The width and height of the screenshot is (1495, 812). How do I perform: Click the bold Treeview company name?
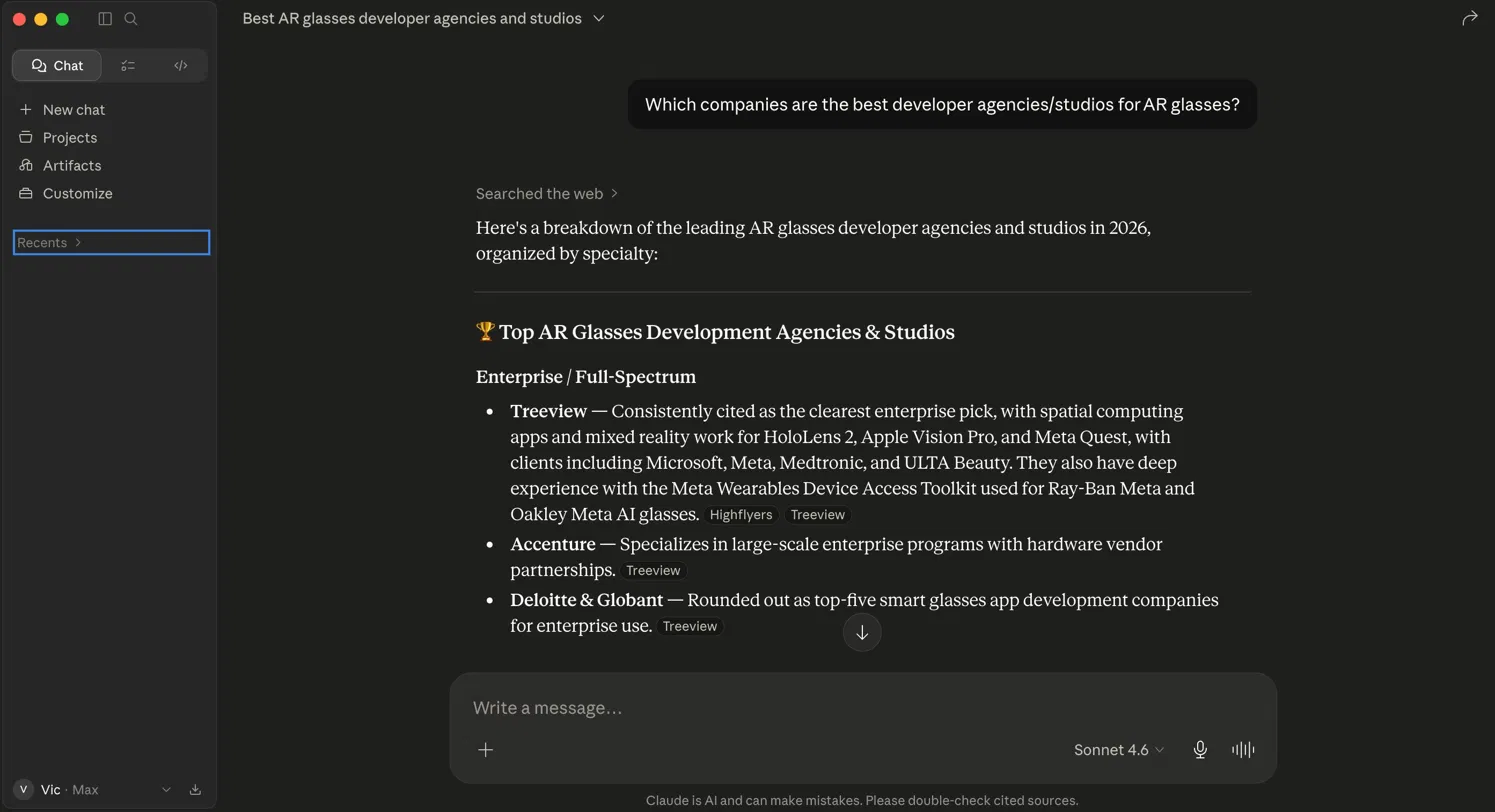[548, 412]
